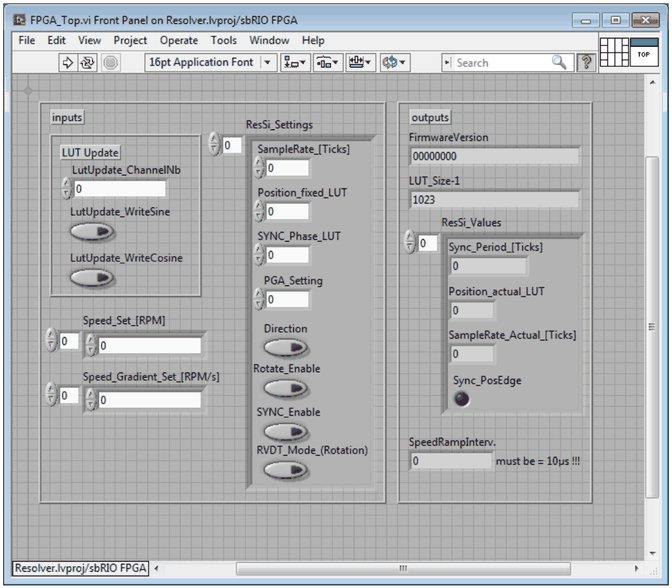Click the Abort Execution stop button
Screen dimensions: 672x588
click(111, 63)
